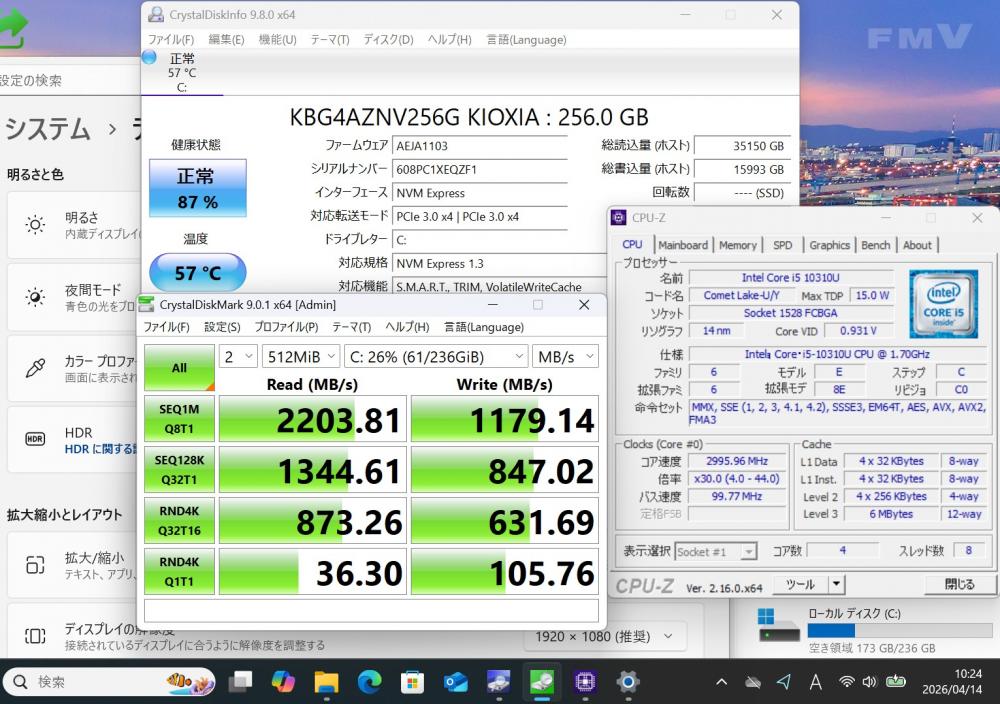The image size is (1000, 704).
Task: Click the 閉じる button in CPU-Z
Action: click(958, 585)
